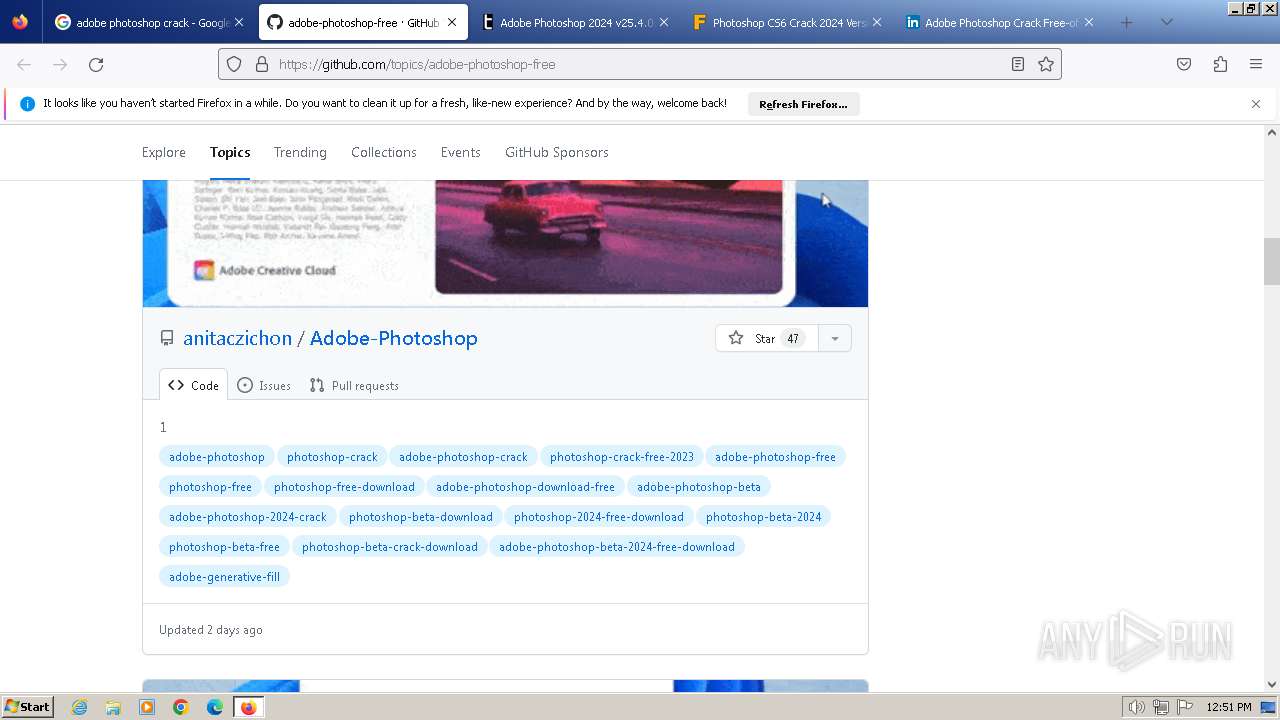The width and height of the screenshot is (1280, 720).
Task: Launch Internet Explorer from the taskbar
Action: point(80,707)
